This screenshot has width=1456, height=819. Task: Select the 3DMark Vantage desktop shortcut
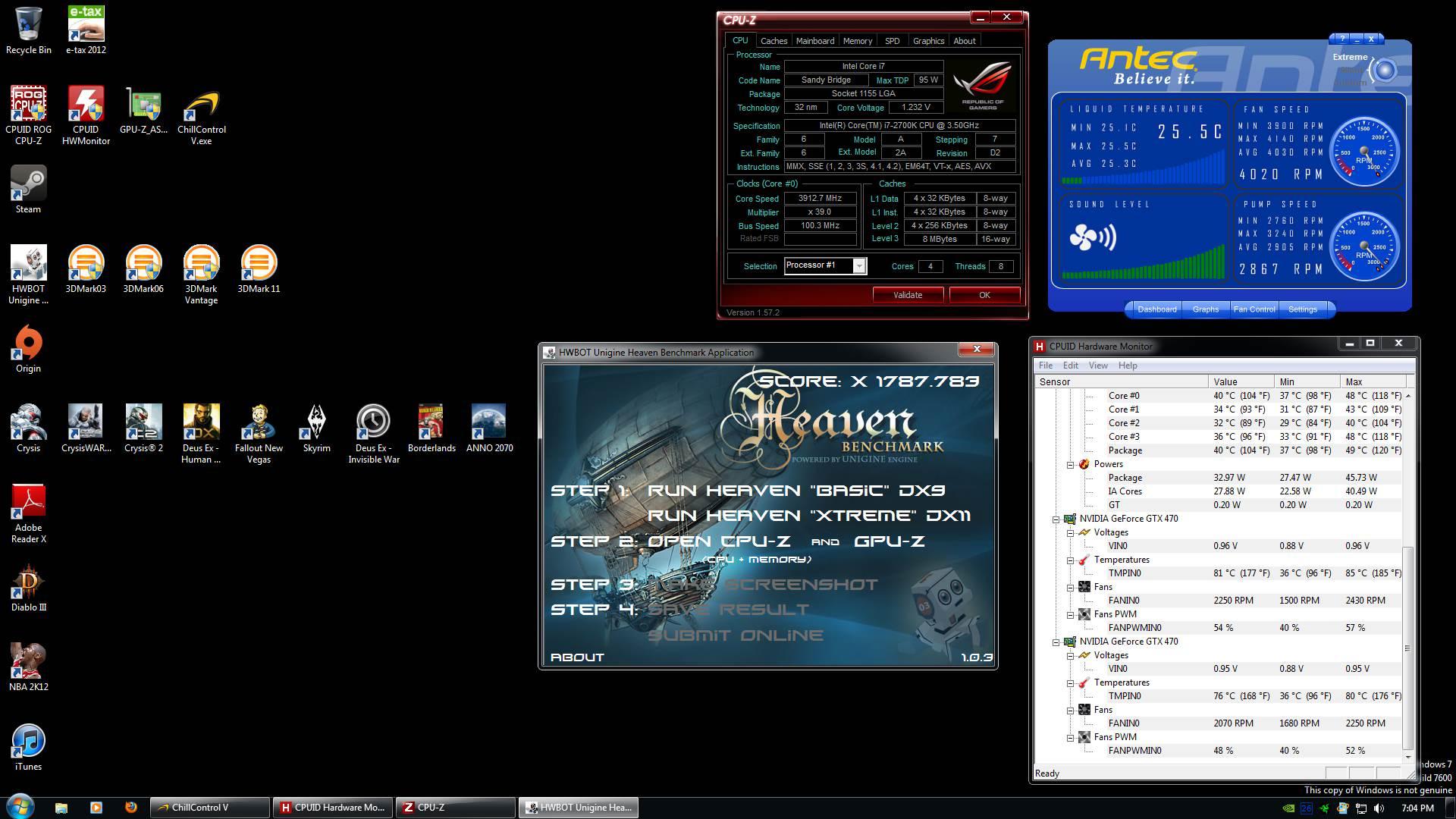pos(201,275)
